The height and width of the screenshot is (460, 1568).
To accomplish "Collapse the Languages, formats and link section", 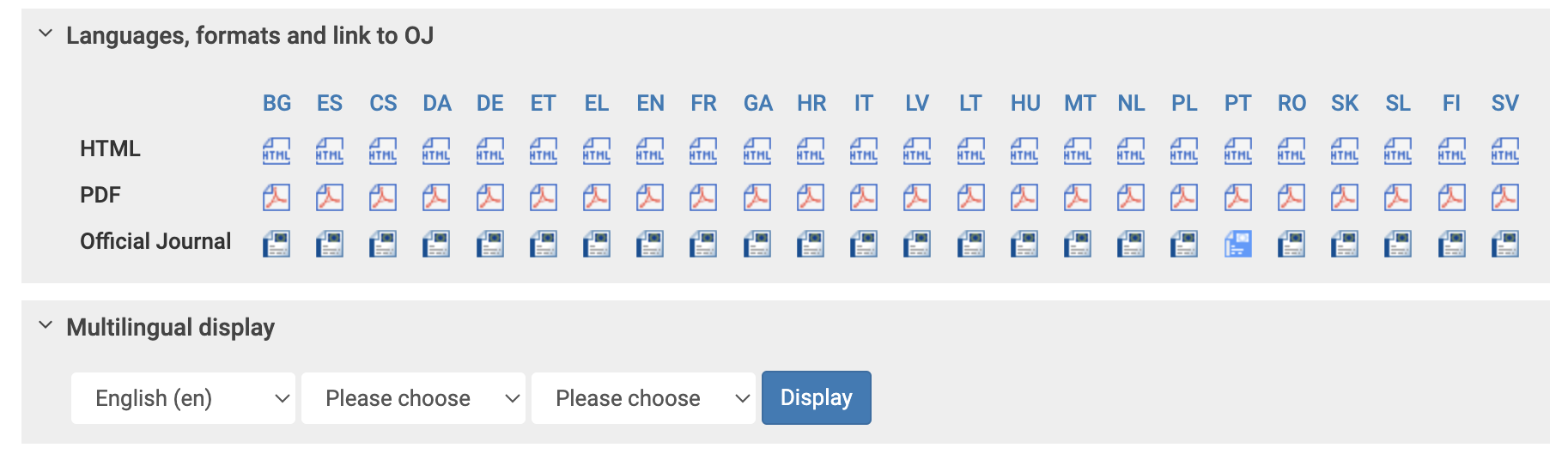I will [46, 34].
